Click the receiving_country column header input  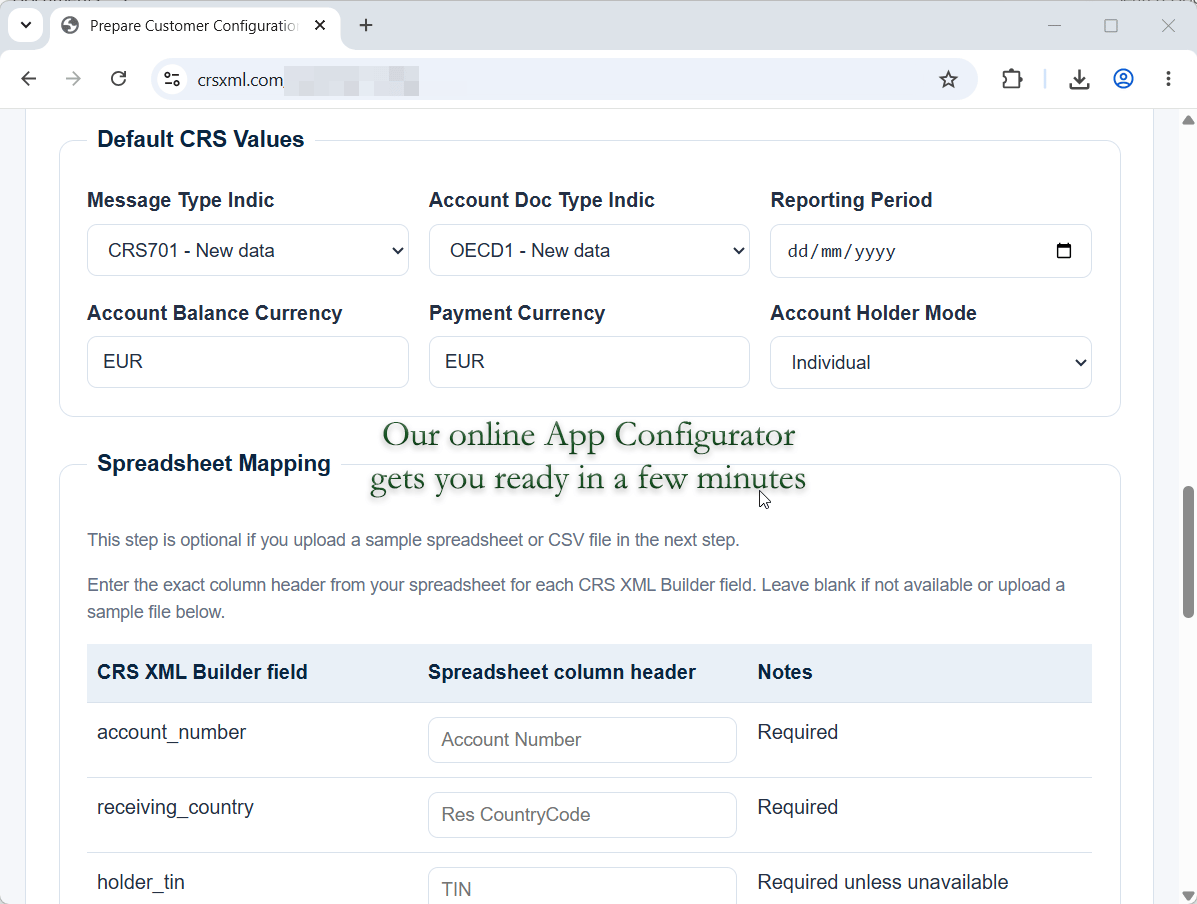point(582,815)
